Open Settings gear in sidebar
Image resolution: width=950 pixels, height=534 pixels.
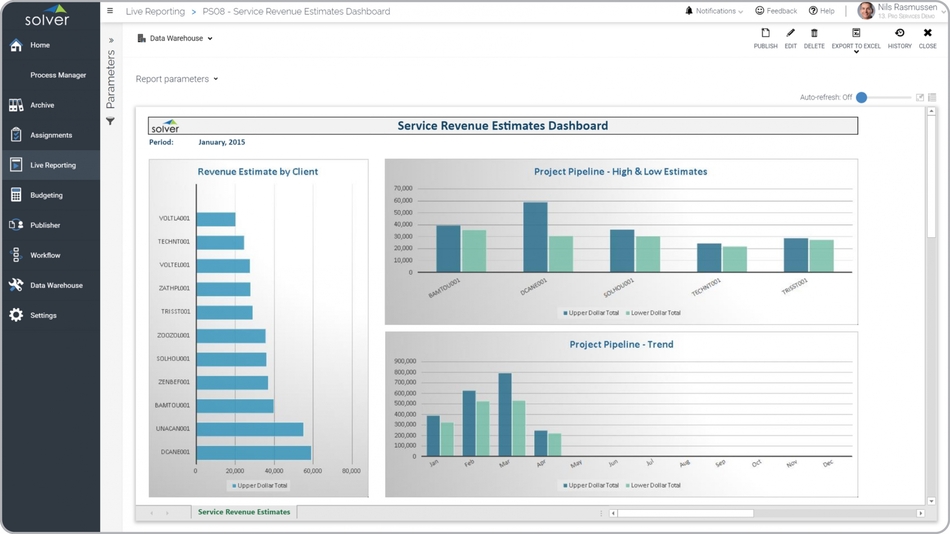tap(16, 315)
